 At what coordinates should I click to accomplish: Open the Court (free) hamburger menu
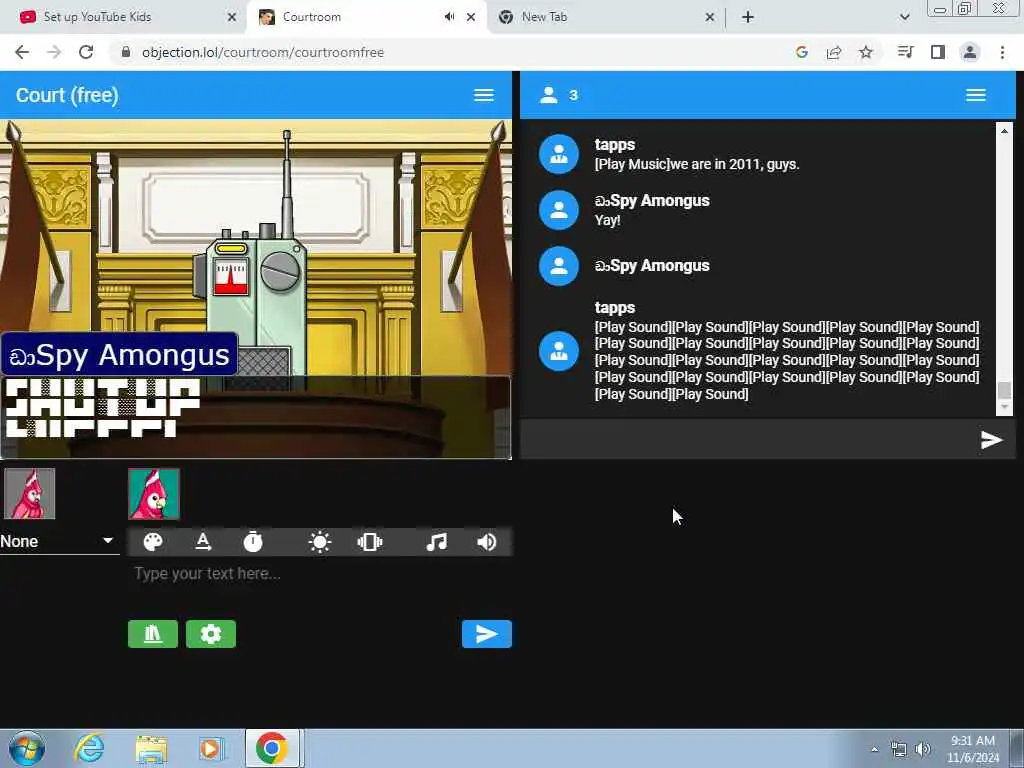point(484,95)
